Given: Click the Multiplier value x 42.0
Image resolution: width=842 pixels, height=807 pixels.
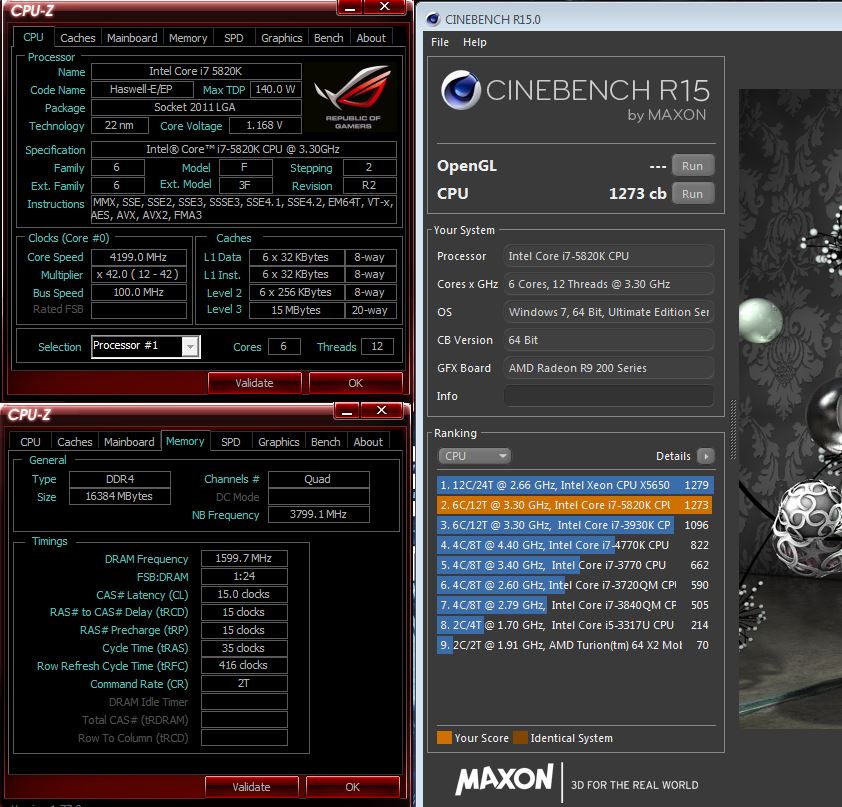Looking at the screenshot, I should point(139,274).
